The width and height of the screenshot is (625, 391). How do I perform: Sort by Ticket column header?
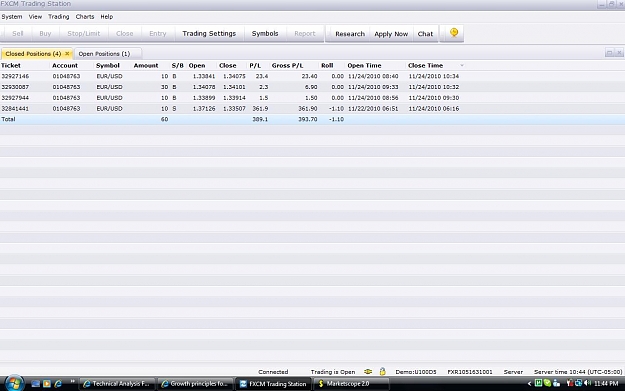click(x=11, y=65)
